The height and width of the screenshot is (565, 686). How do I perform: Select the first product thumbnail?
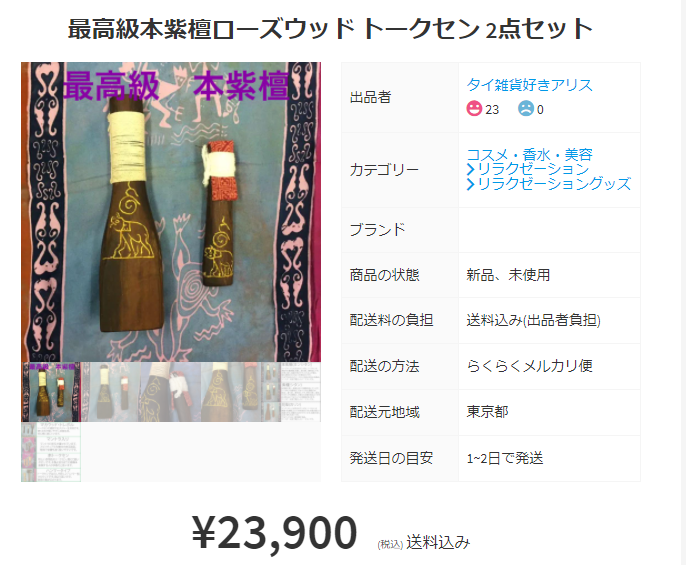click(51, 392)
